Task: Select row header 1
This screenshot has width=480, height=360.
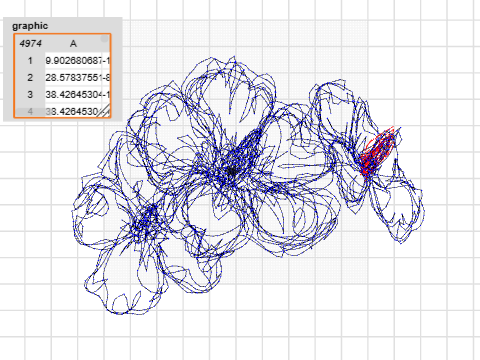Action: [30, 61]
